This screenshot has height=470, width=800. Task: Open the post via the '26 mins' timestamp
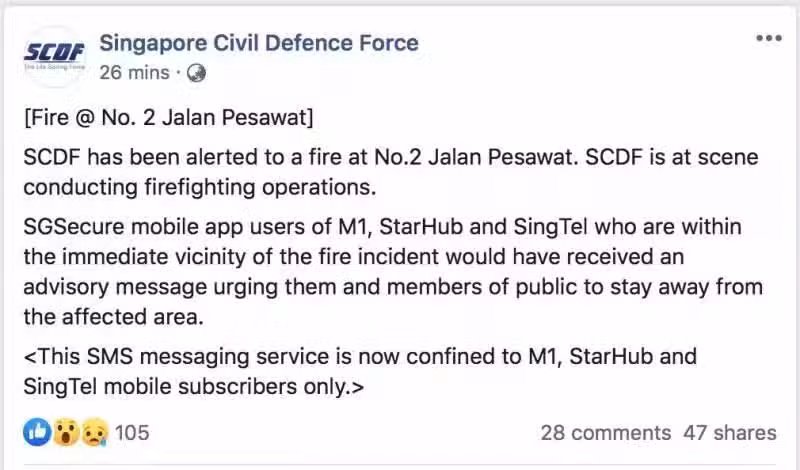point(134,73)
